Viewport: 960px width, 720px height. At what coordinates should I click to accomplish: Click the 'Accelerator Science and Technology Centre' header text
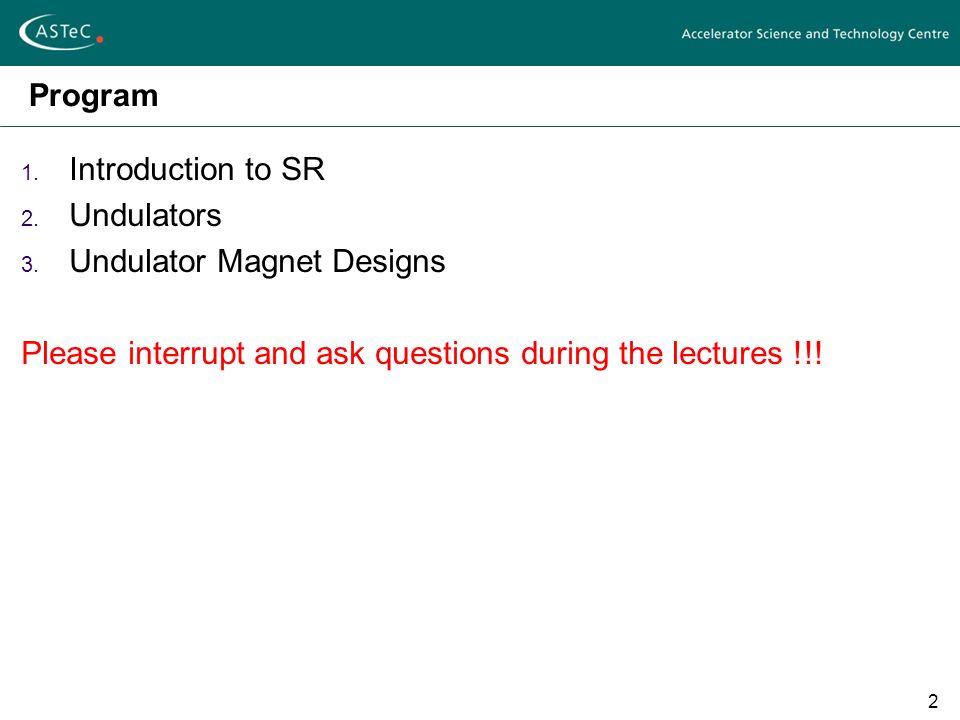pos(815,34)
